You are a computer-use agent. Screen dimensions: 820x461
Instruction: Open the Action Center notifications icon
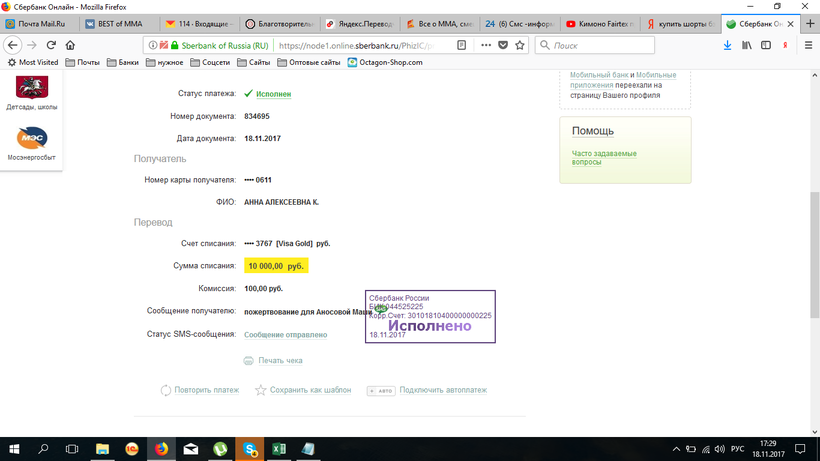click(x=800, y=449)
